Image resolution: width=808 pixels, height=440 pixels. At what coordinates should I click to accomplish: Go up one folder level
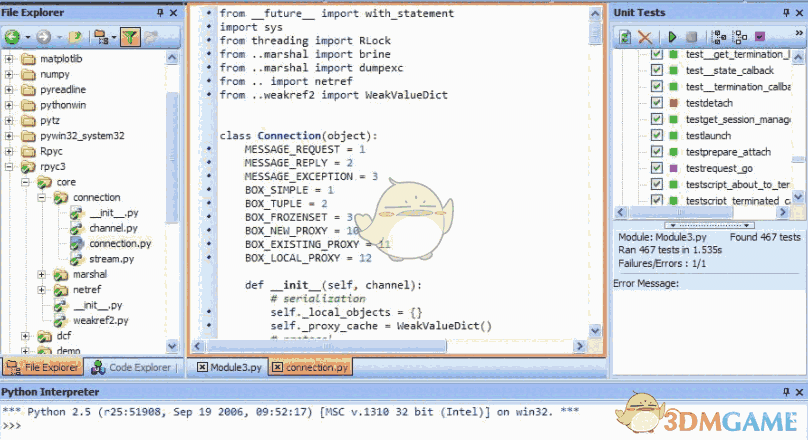point(75,37)
